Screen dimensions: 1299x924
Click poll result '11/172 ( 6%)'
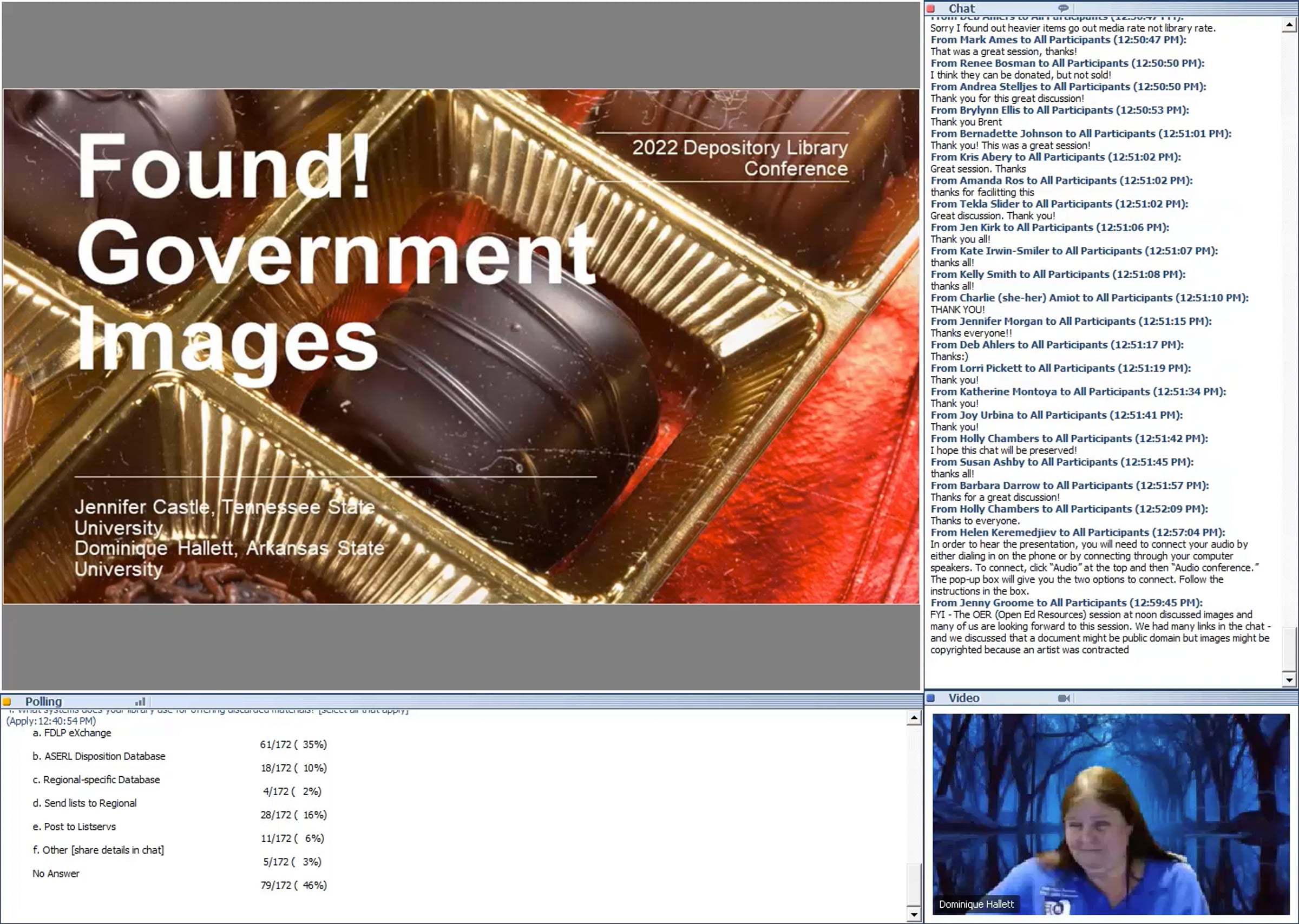pyautogui.click(x=292, y=838)
